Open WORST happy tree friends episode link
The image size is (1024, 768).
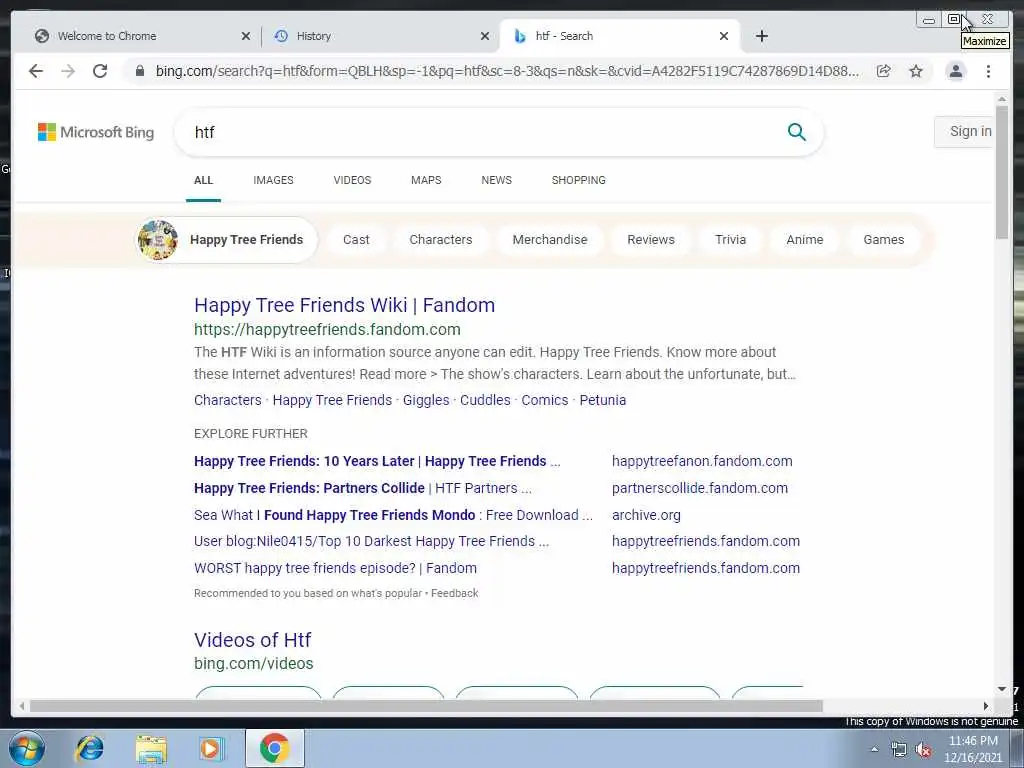click(335, 568)
